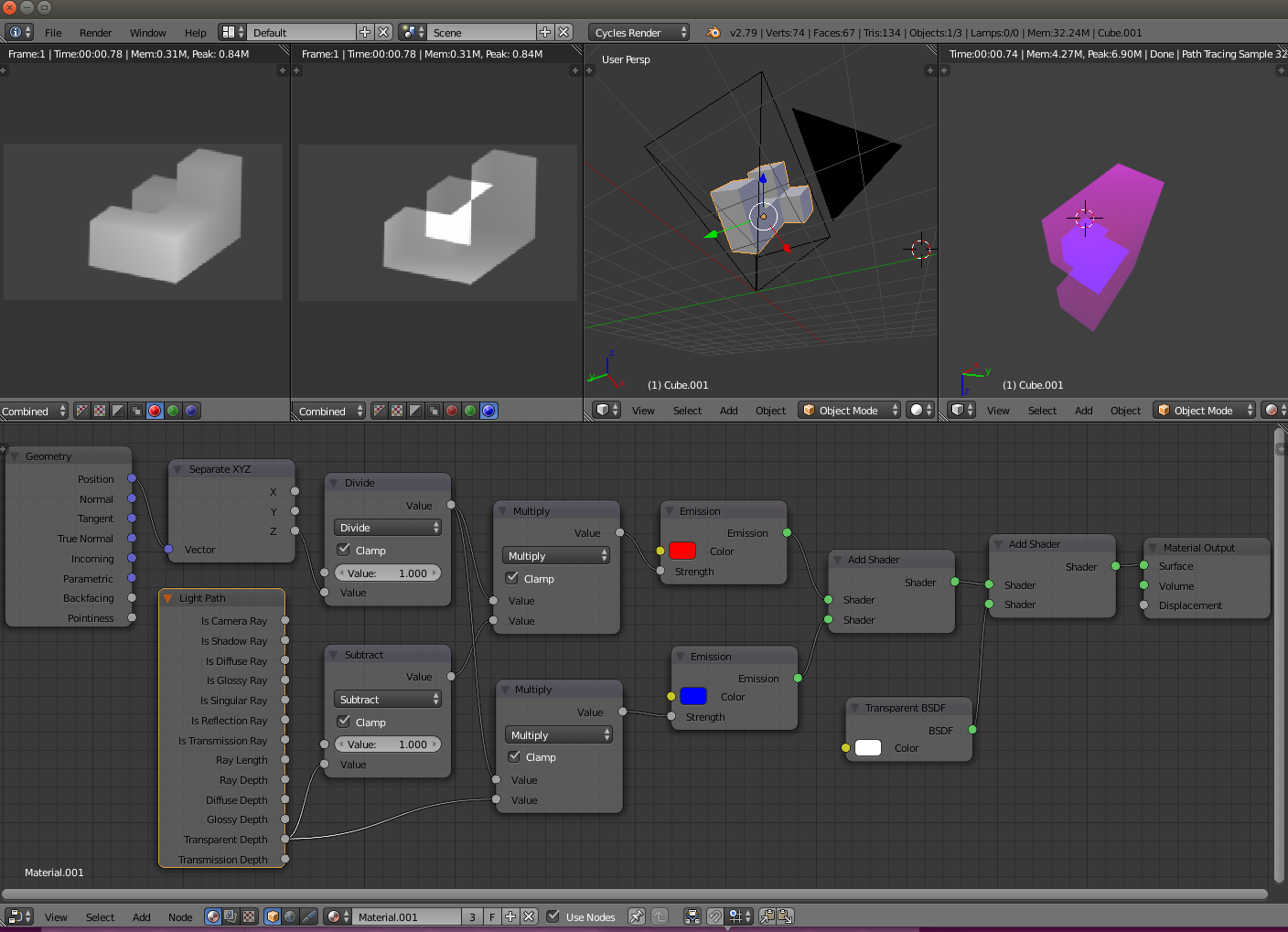Image resolution: width=1288 pixels, height=932 pixels.
Task: Click red color swatch in Emission node
Action: (682, 551)
